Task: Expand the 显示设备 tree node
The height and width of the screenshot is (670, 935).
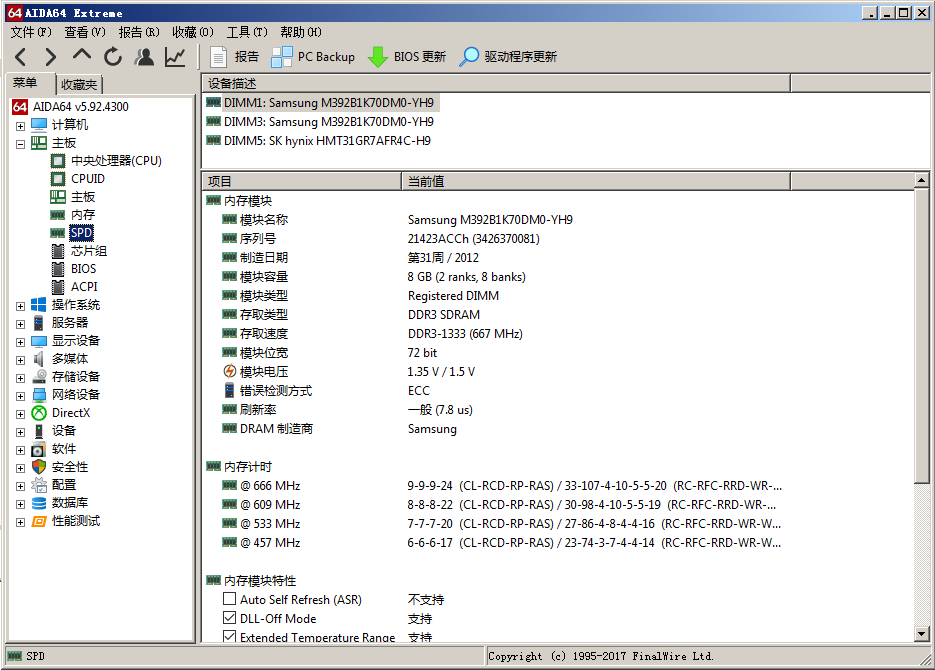Action: tap(20, 342)
